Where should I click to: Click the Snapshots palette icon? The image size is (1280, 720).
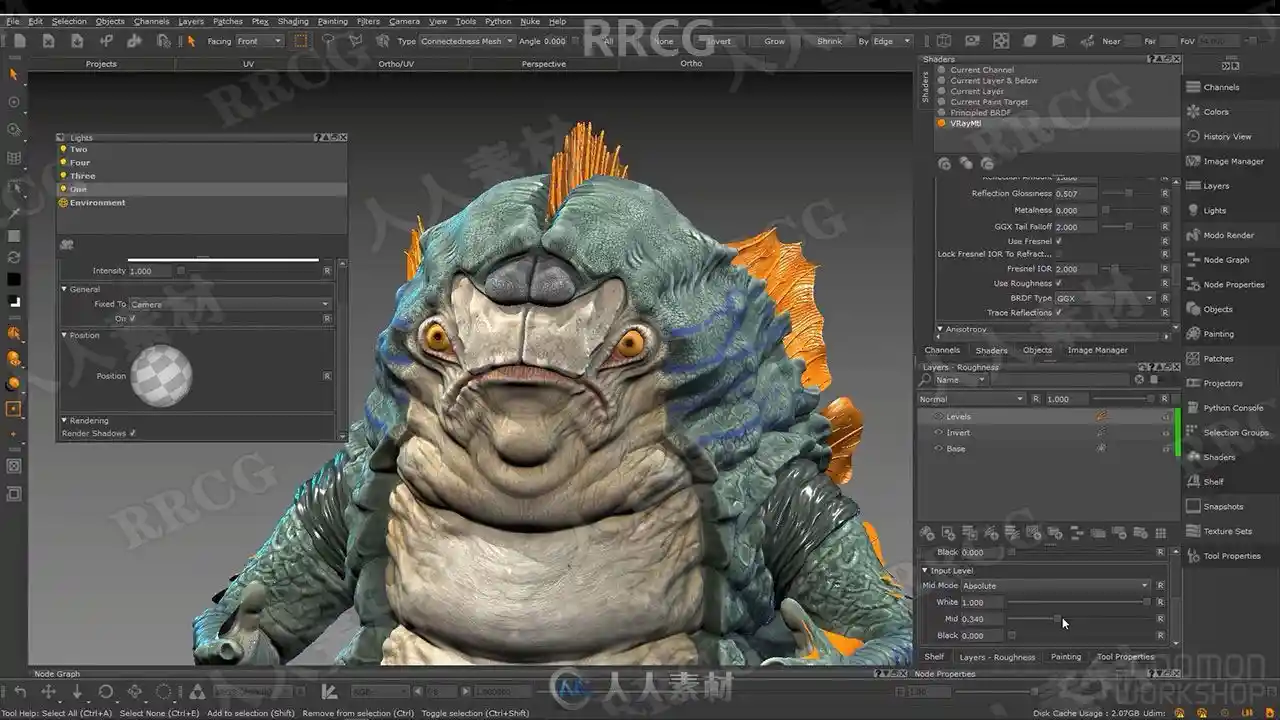(1193, 507)
